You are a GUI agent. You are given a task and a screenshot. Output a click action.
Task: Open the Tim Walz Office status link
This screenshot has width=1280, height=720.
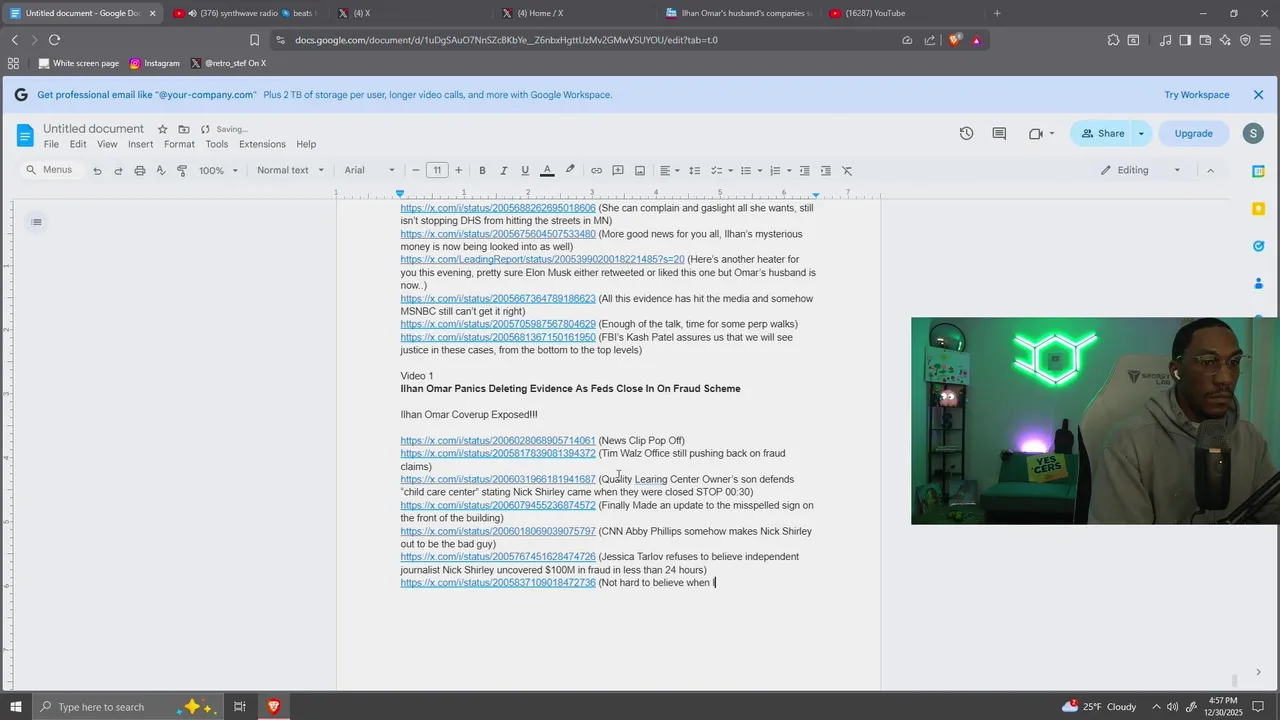(x=498, y=454)
